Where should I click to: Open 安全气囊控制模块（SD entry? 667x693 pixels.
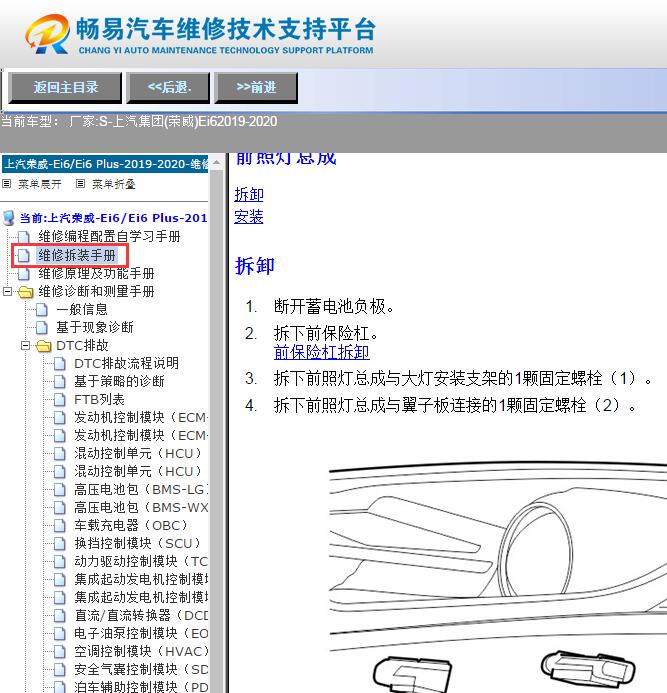tap(141, 670)
